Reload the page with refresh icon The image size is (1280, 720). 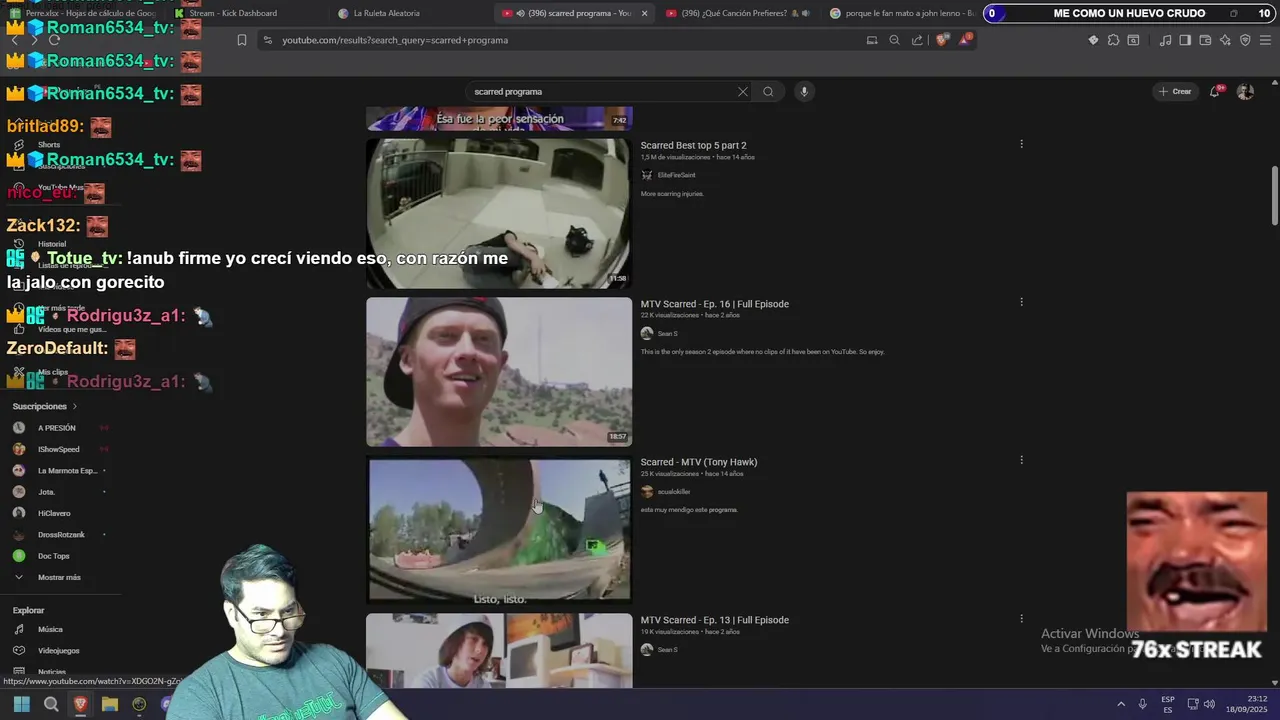point(54,40)
